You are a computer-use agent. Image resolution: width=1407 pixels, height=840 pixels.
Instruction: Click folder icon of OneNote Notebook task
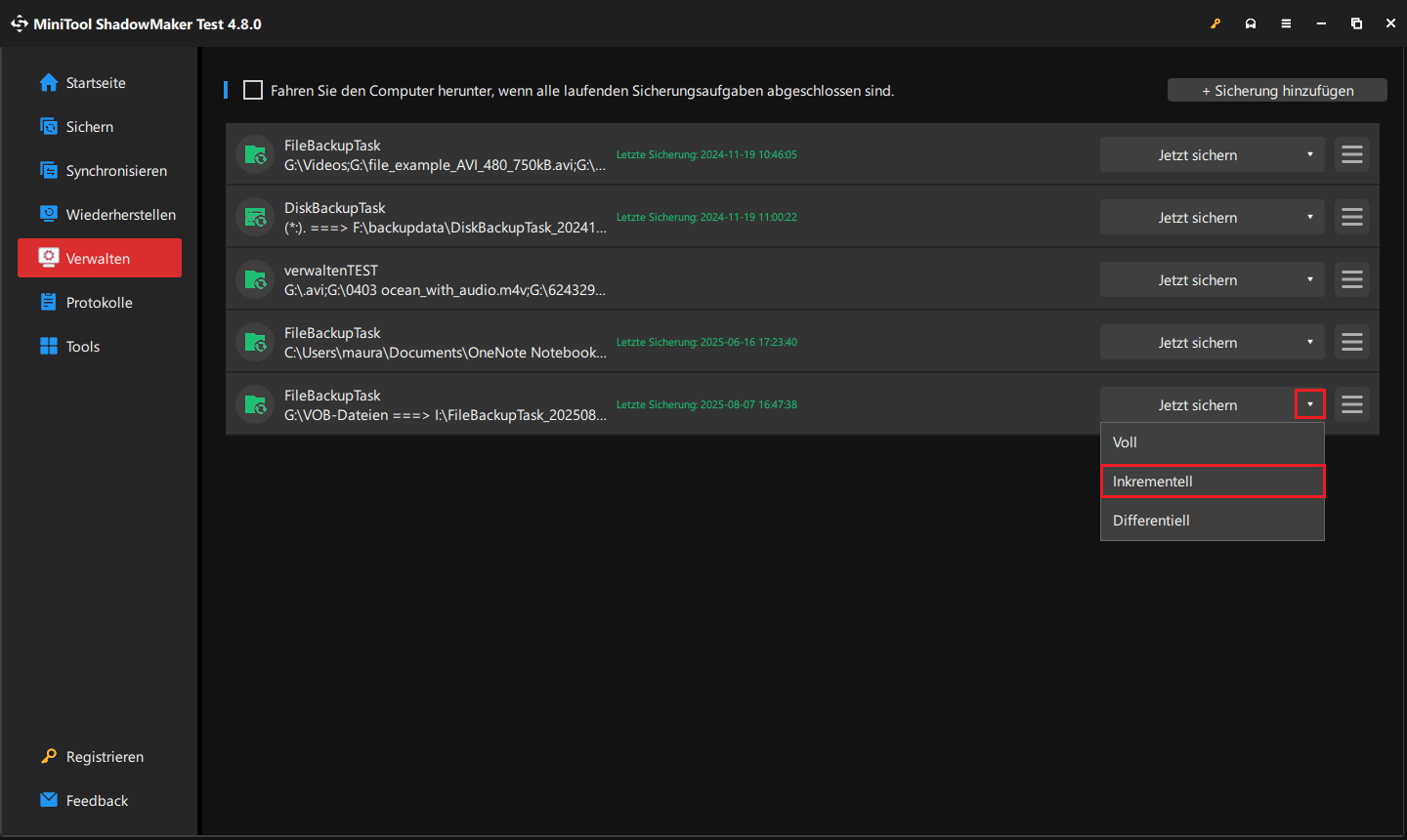pos(255,342)
